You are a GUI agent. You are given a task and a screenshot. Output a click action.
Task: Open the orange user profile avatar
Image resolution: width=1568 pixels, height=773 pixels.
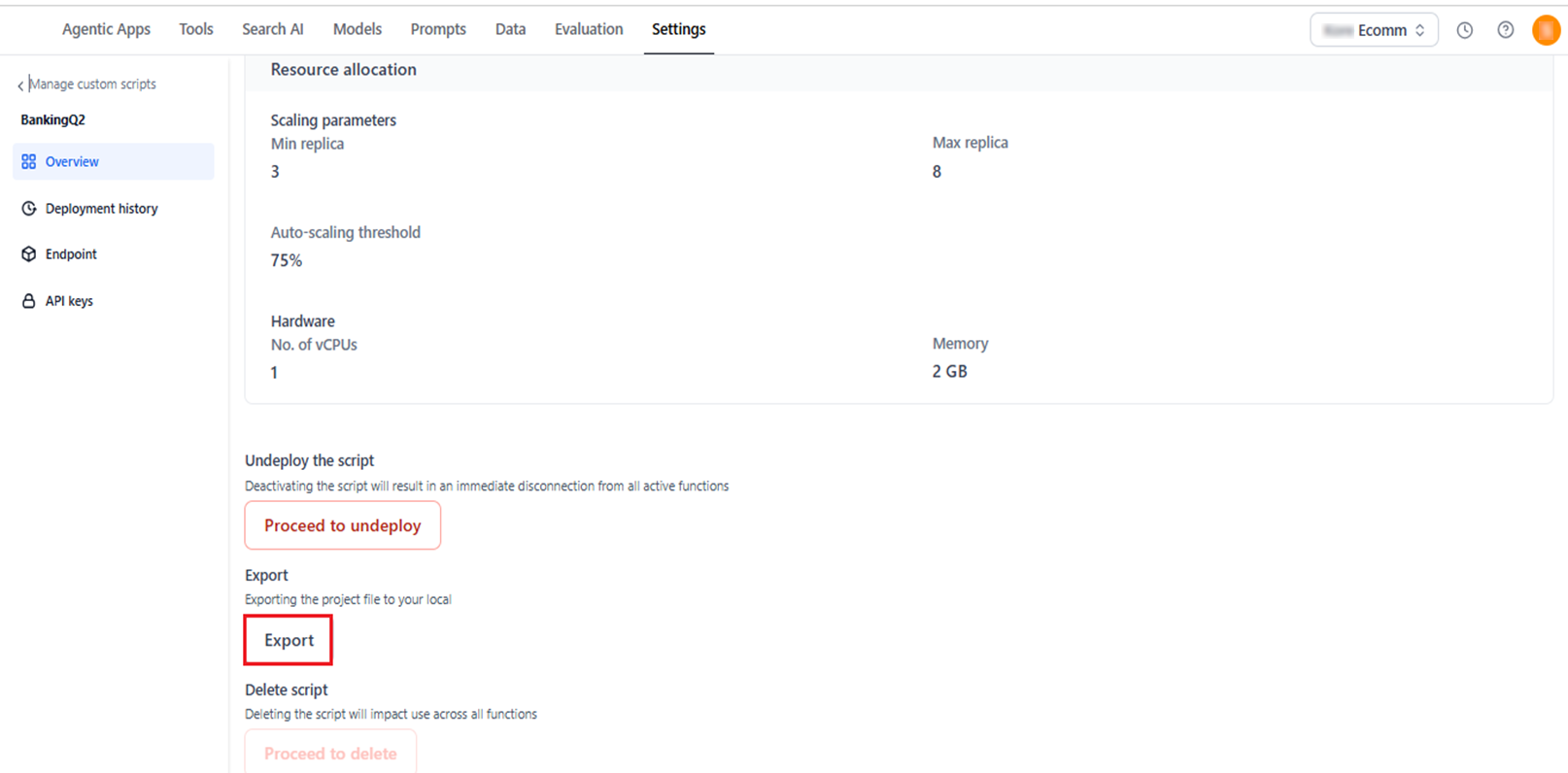pyautogui.click(x=1545, y=30)
